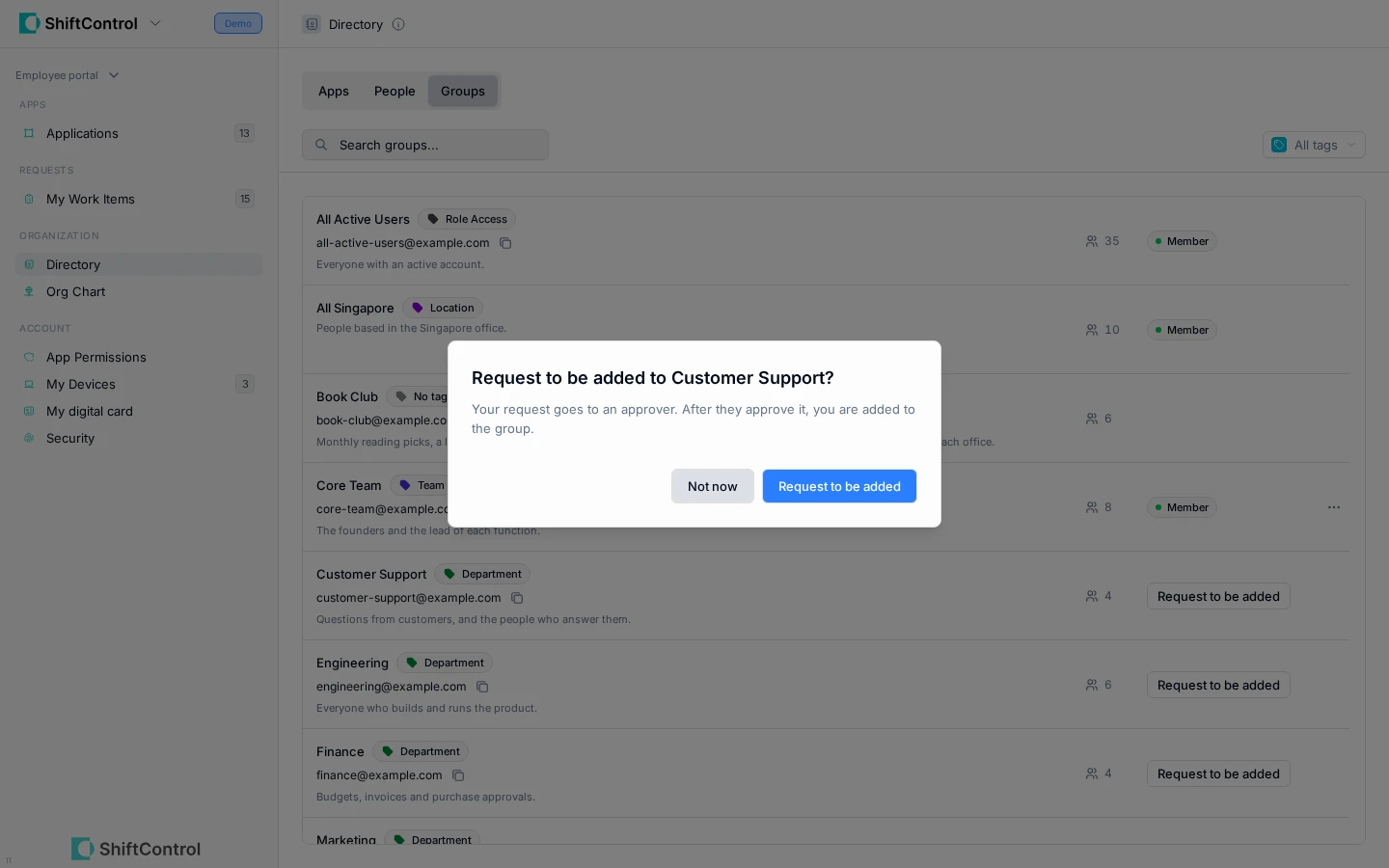
Task: Click the ShiftControl logo icon in header
Action: click(30, 23)
